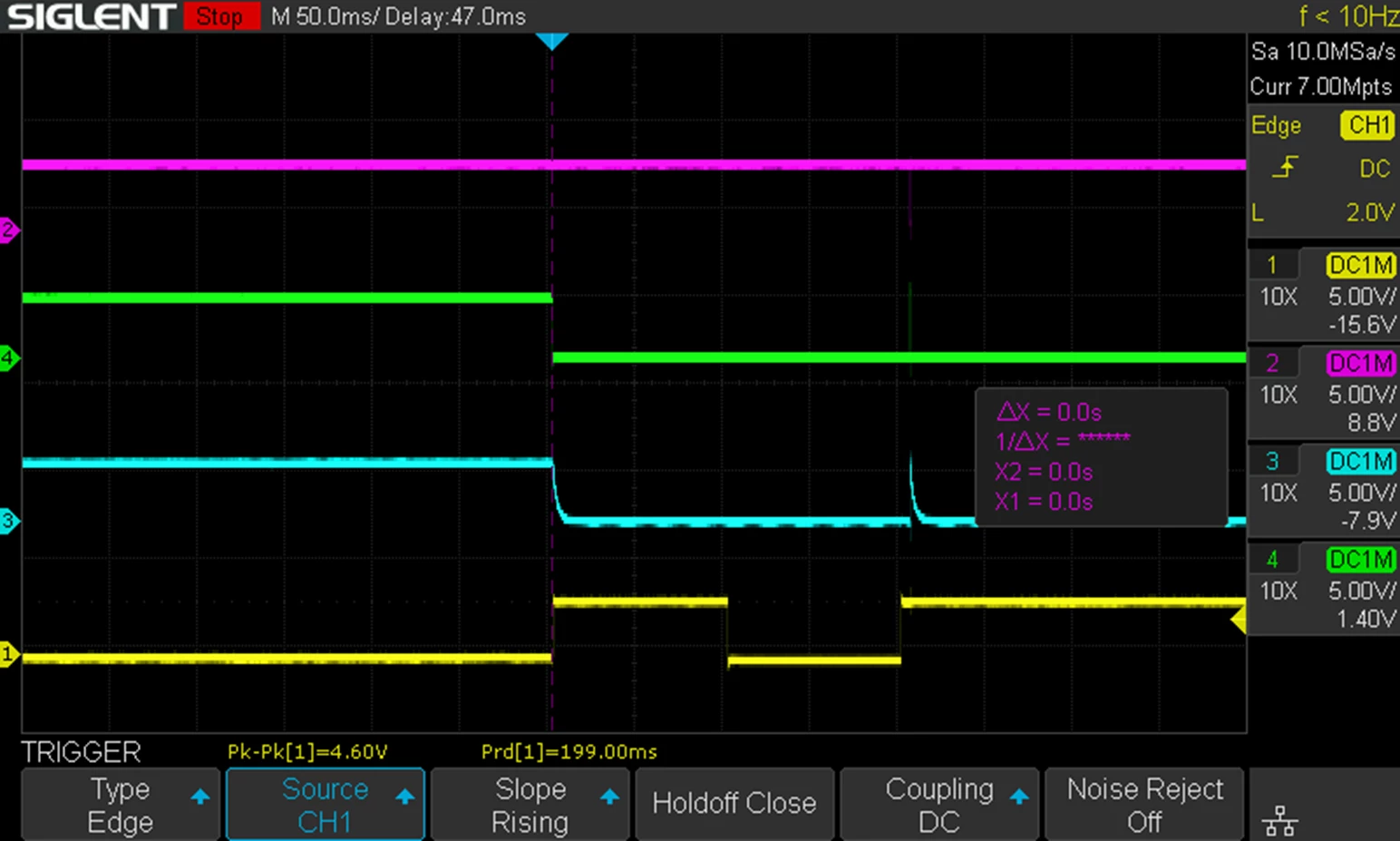Click the cursor readout X2 = 0.0s
This screenshot has width=1400, height=841.
coord(1044,472)
